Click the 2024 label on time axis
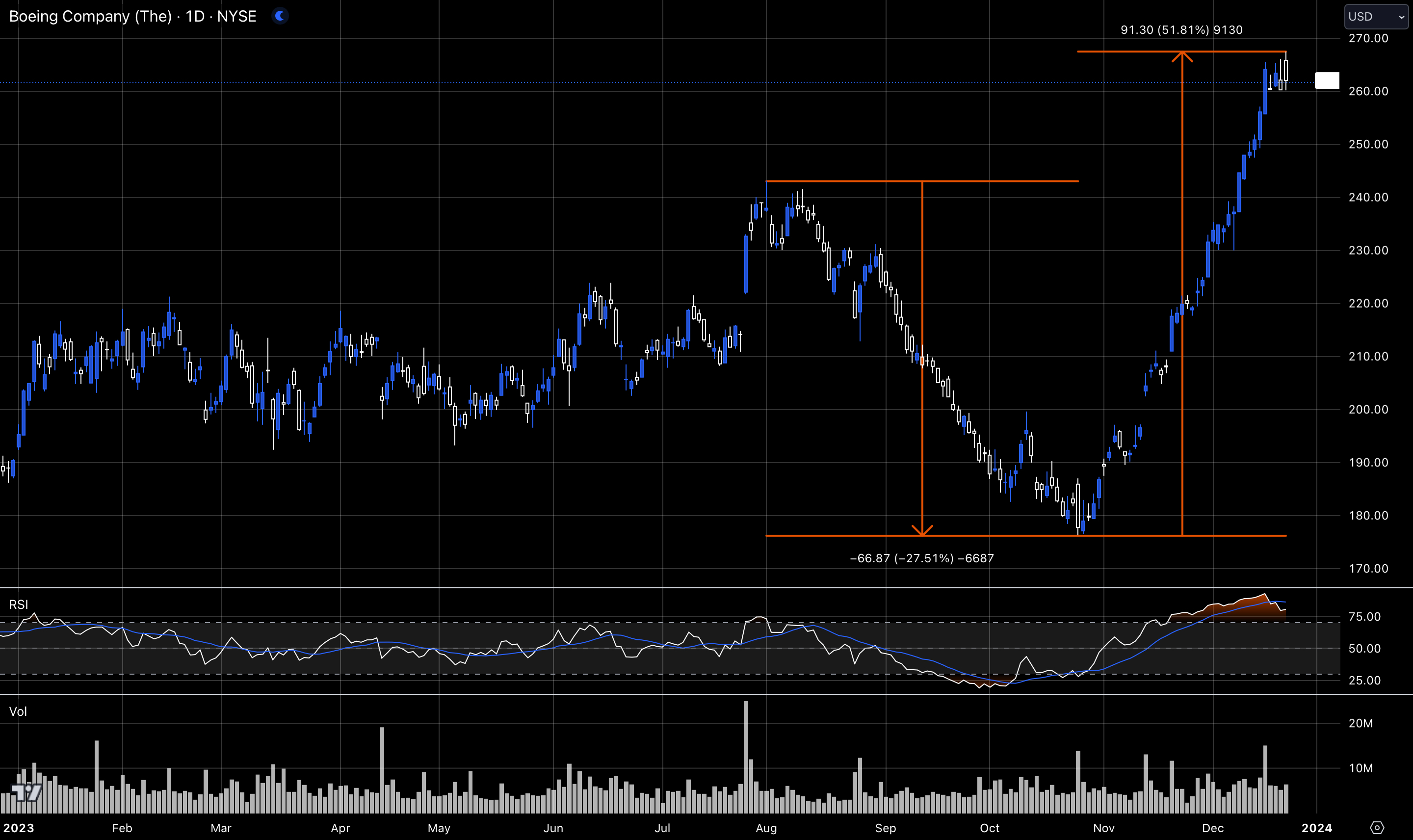 tap(1316, 828)
